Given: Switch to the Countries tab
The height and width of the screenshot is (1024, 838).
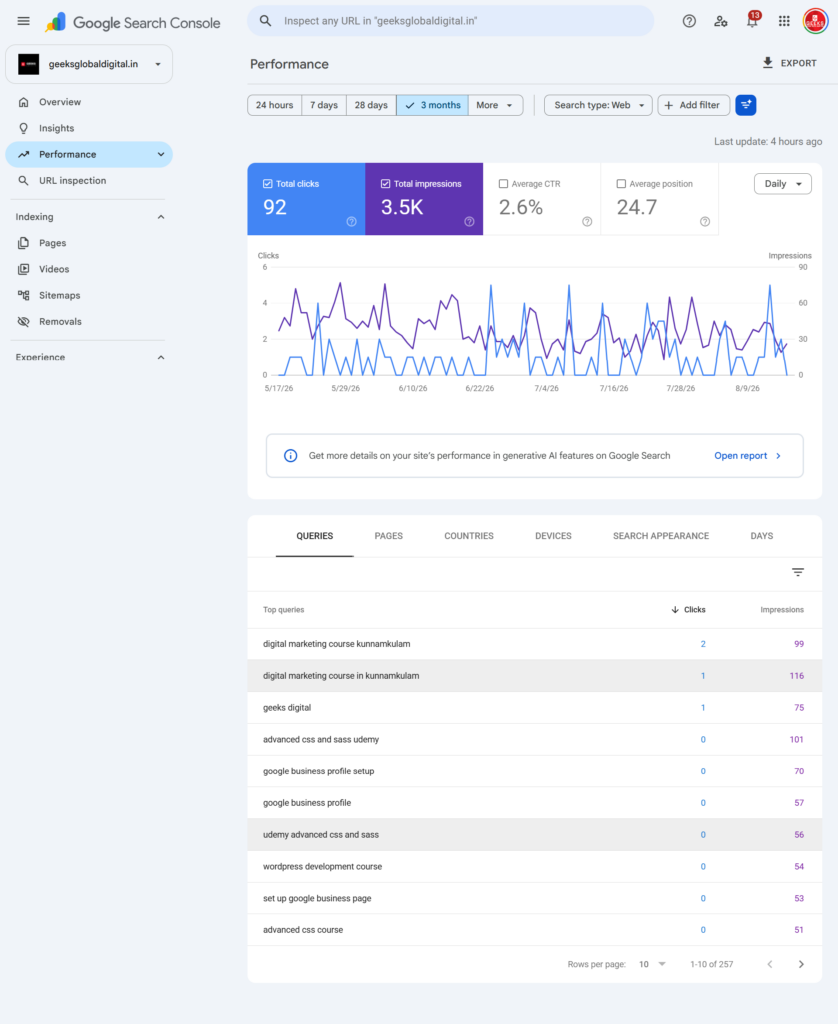Looking at the screenshot, I should pos(469,536).
